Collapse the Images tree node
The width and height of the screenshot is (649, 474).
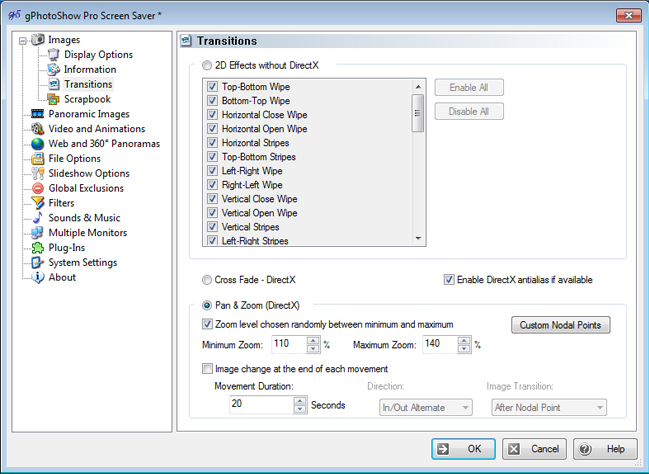[x=23, y=40]
